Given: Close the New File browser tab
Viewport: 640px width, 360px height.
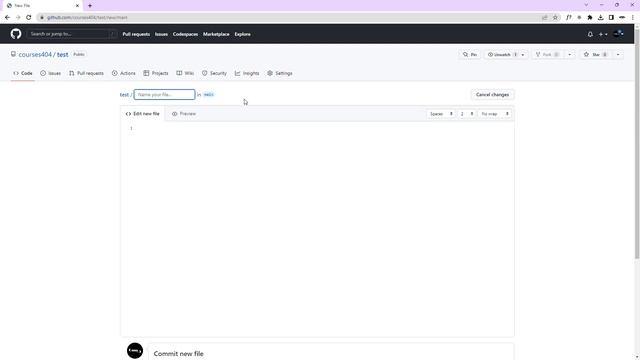Looking at the screenshot, I should point(77,6).
